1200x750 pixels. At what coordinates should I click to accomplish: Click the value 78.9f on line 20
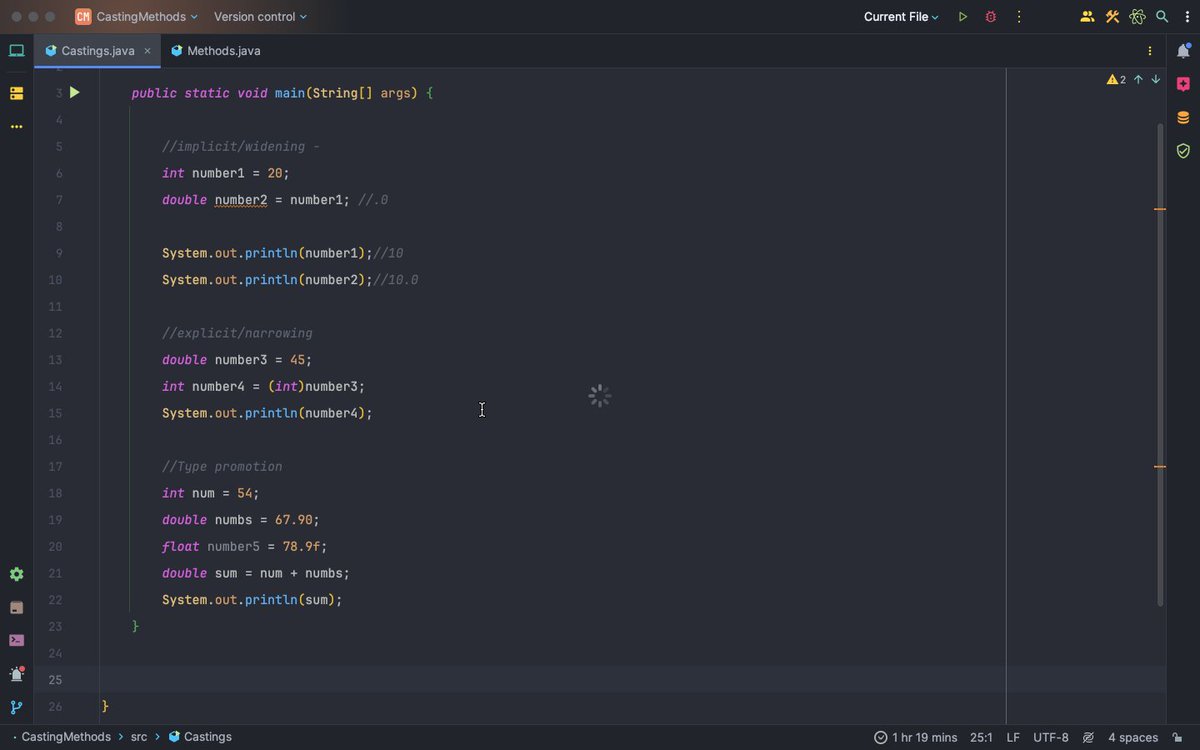point(301,547)
